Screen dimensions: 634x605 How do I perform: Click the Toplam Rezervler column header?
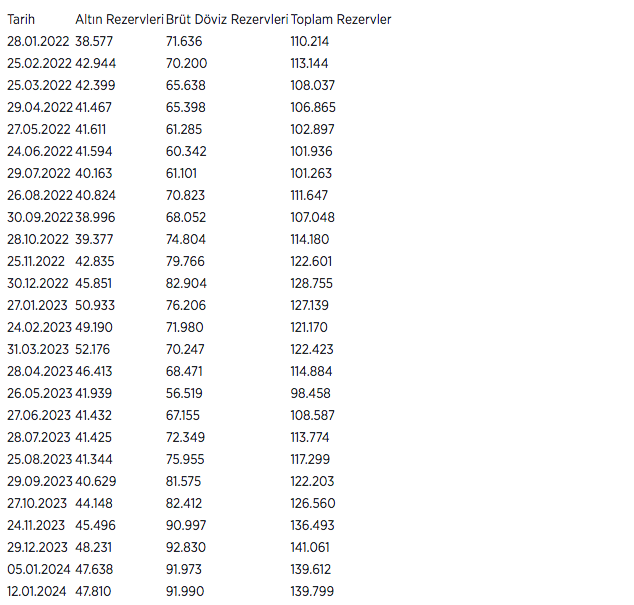pos(341,19)
